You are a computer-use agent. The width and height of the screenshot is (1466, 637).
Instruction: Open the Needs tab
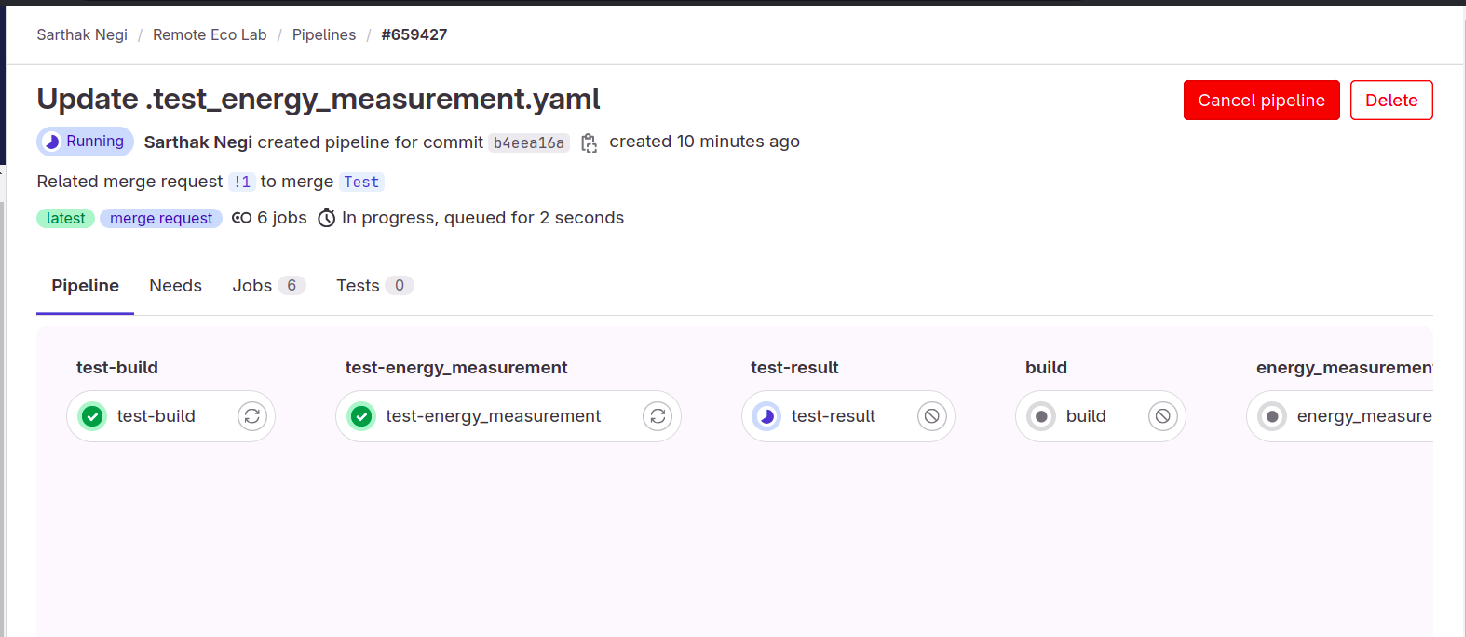point(175,286)
